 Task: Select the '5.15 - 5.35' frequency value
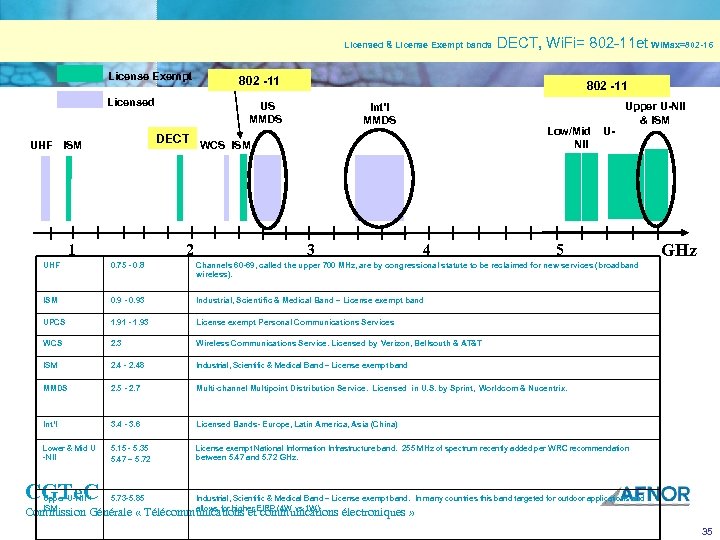click(x=129, y=448)
